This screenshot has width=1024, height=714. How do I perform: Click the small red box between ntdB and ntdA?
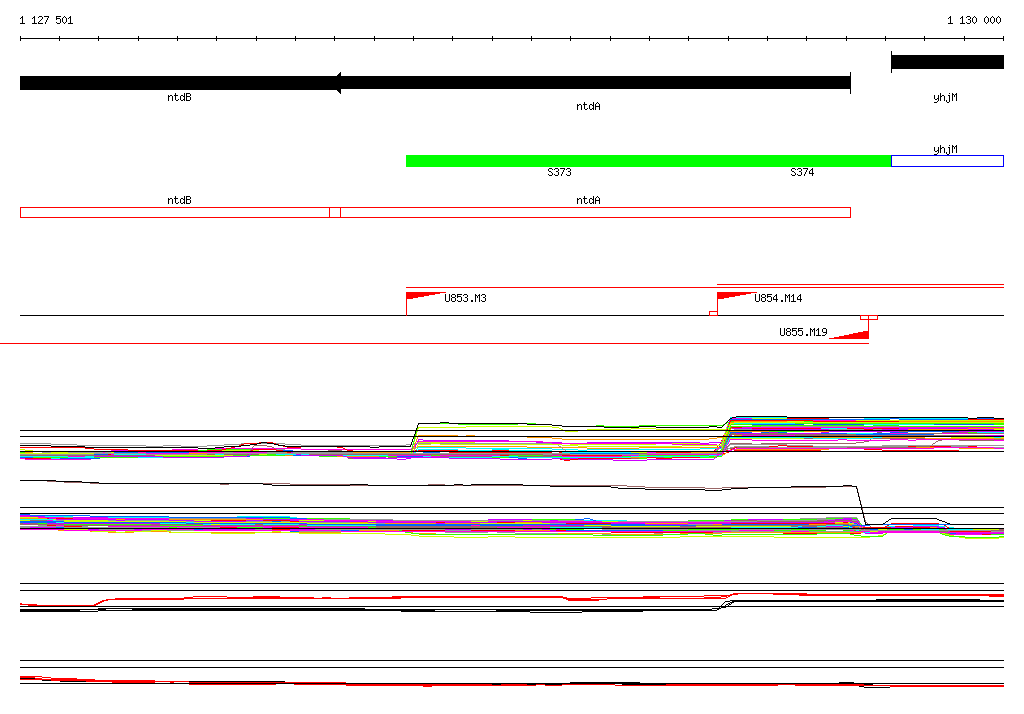point(335,212)
